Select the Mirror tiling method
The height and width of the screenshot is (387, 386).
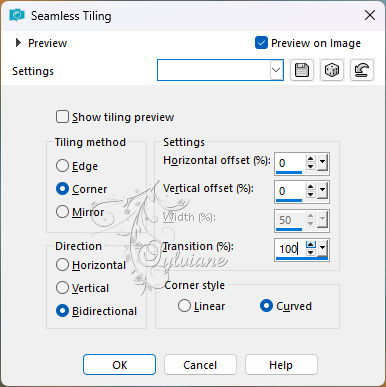tap(62, 212)
